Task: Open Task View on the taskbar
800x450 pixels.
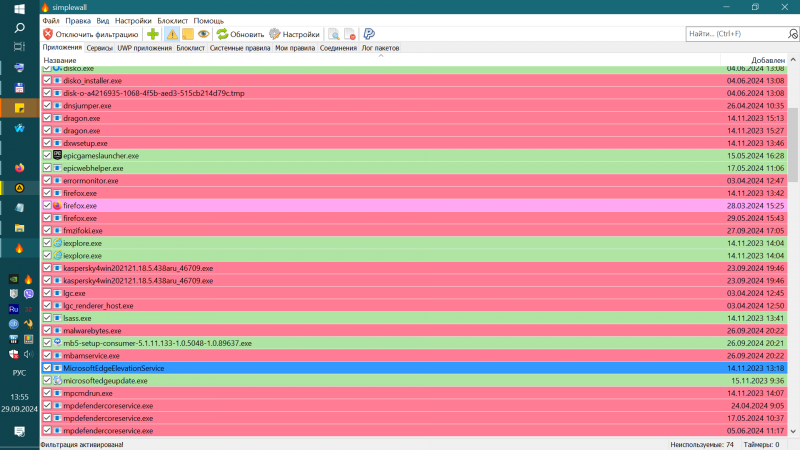Action: (19, 47)
